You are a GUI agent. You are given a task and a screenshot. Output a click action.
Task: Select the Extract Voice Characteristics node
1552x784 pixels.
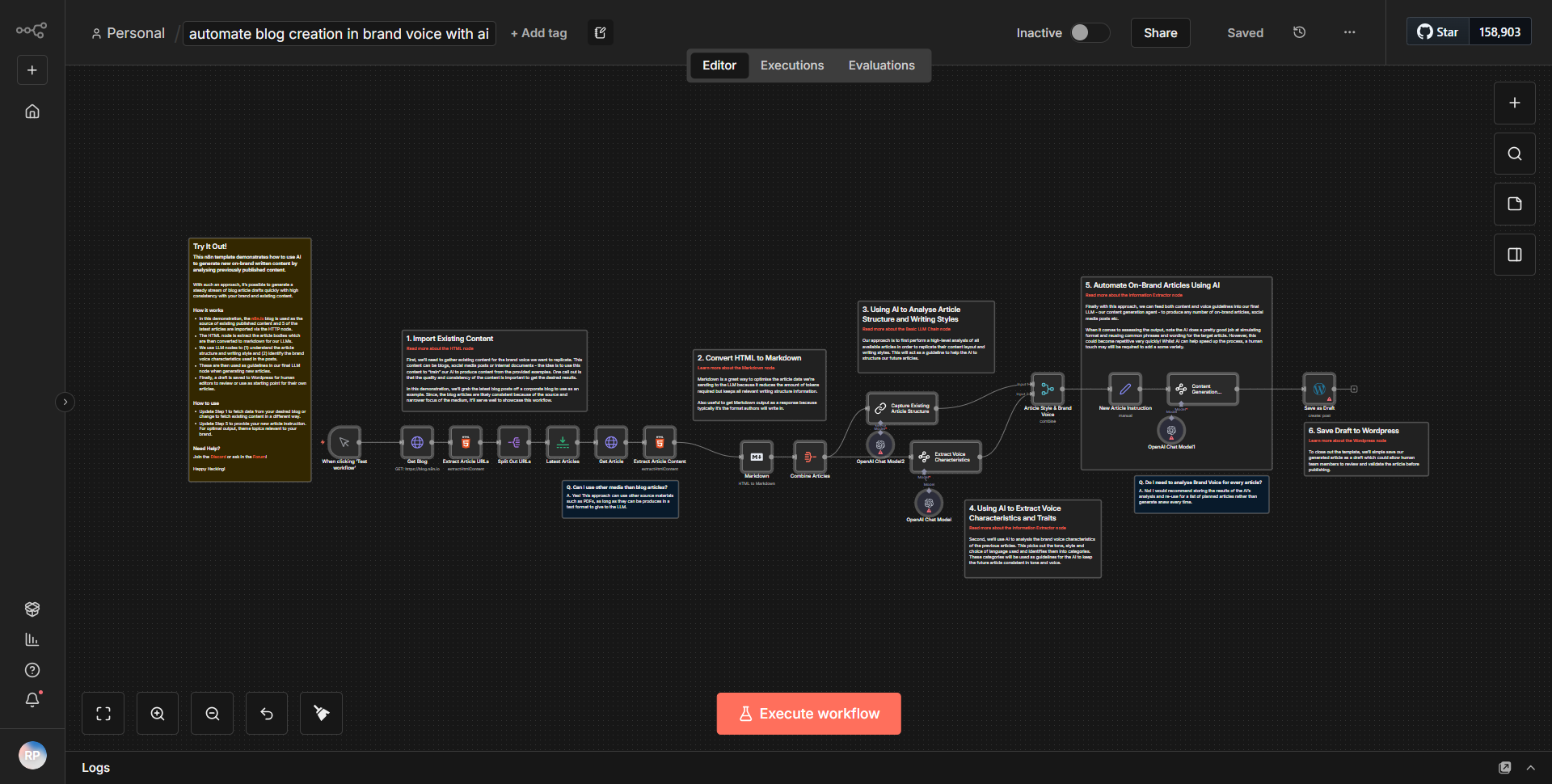946,457
